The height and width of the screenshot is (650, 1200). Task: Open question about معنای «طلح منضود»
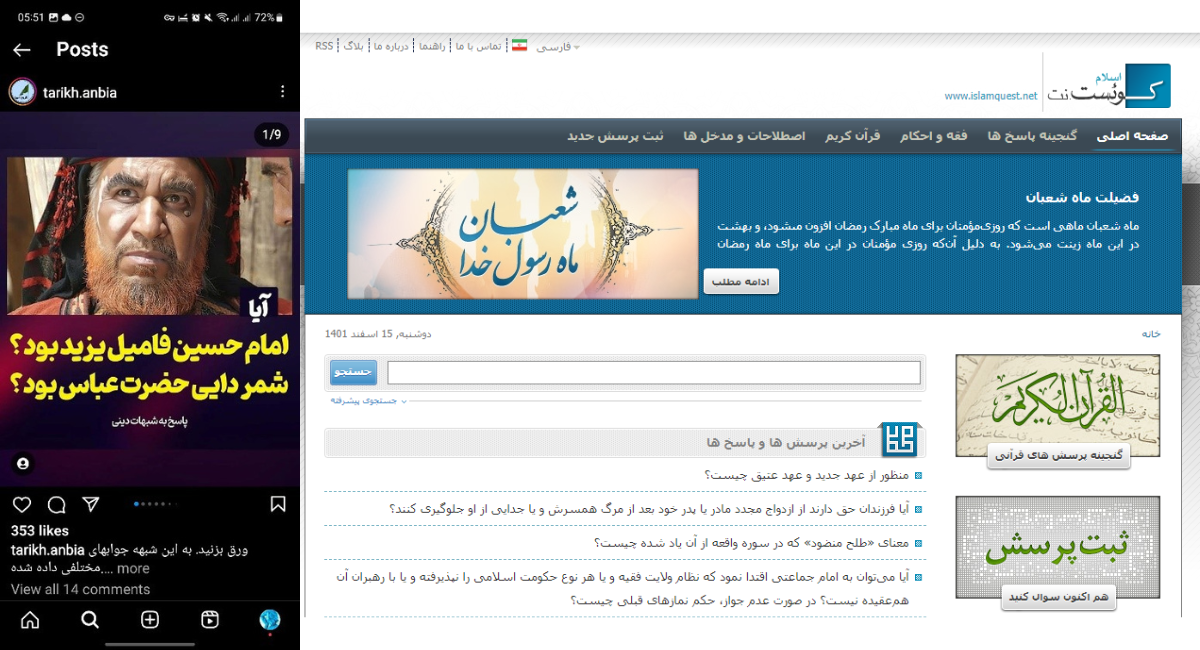click(x=752, y=543)
